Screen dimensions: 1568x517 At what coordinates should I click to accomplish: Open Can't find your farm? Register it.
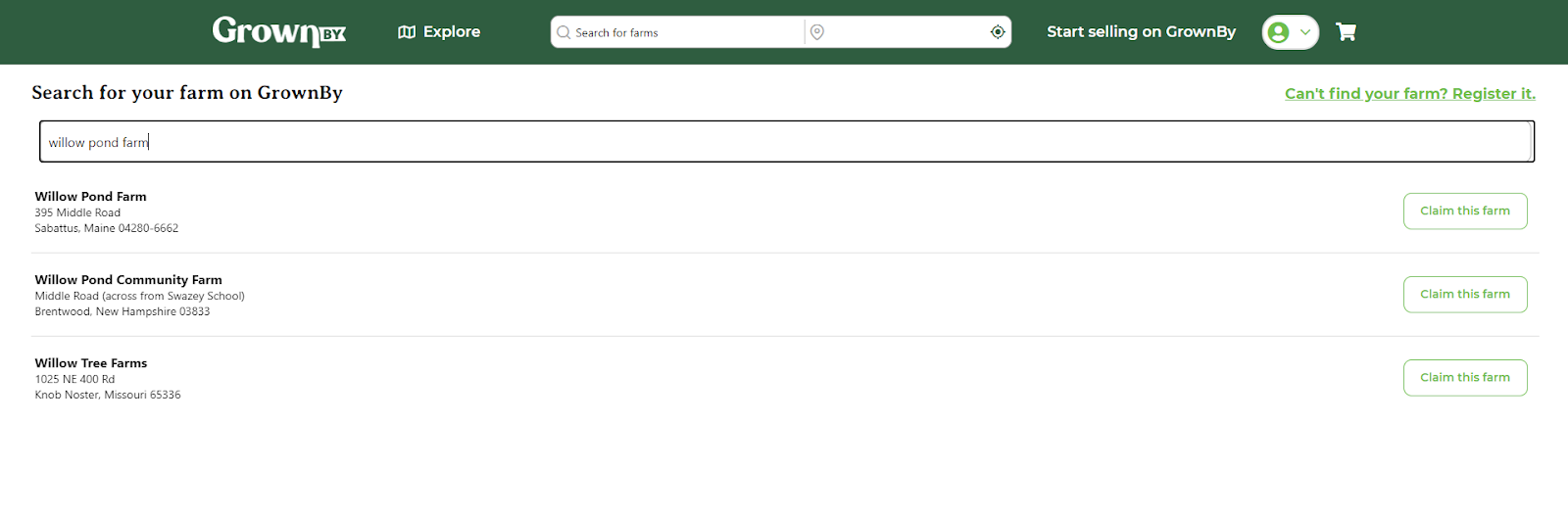(x=1410, y=93)
